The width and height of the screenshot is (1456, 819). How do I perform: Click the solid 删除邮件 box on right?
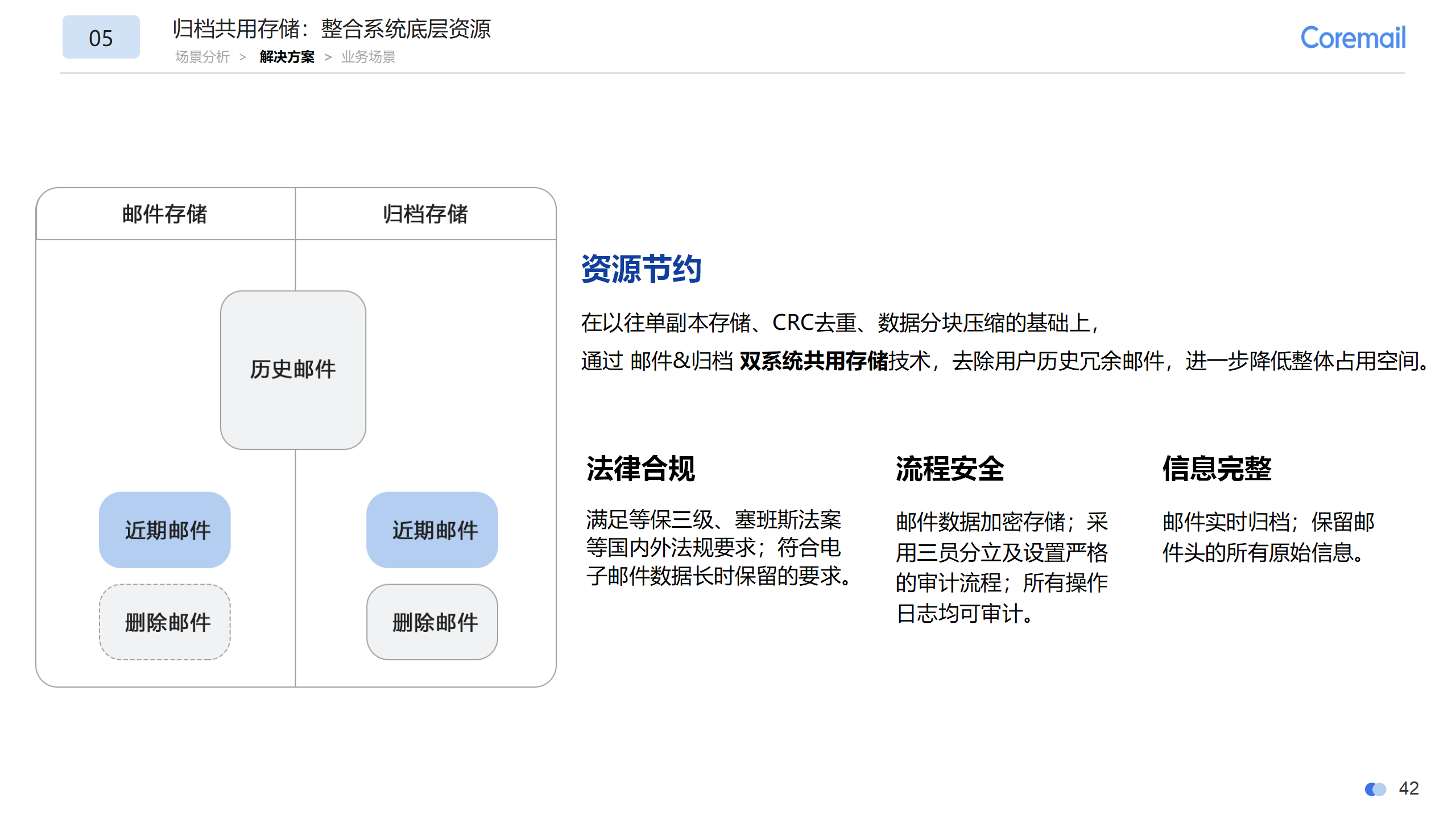[432, 622]
